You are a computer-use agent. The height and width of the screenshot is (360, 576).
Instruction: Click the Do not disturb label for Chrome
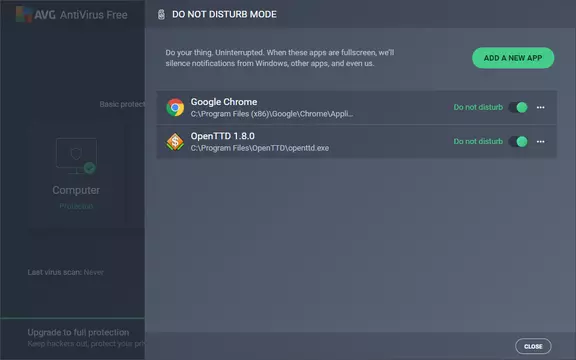pyautogui.click(x=478, y=107)
